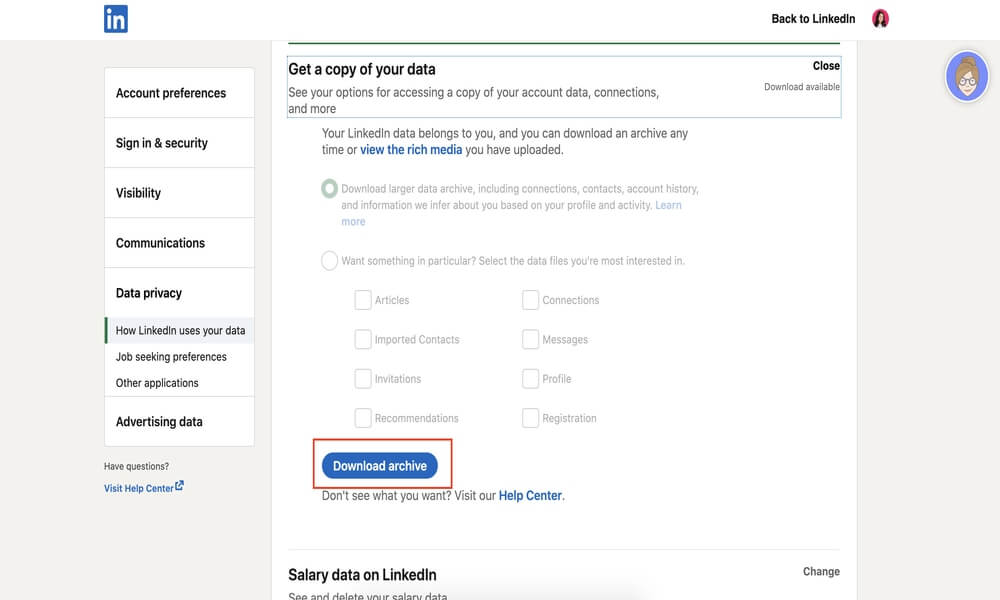Click the 'Salary data on LinkedIn' heading

(x=362, y=574)
